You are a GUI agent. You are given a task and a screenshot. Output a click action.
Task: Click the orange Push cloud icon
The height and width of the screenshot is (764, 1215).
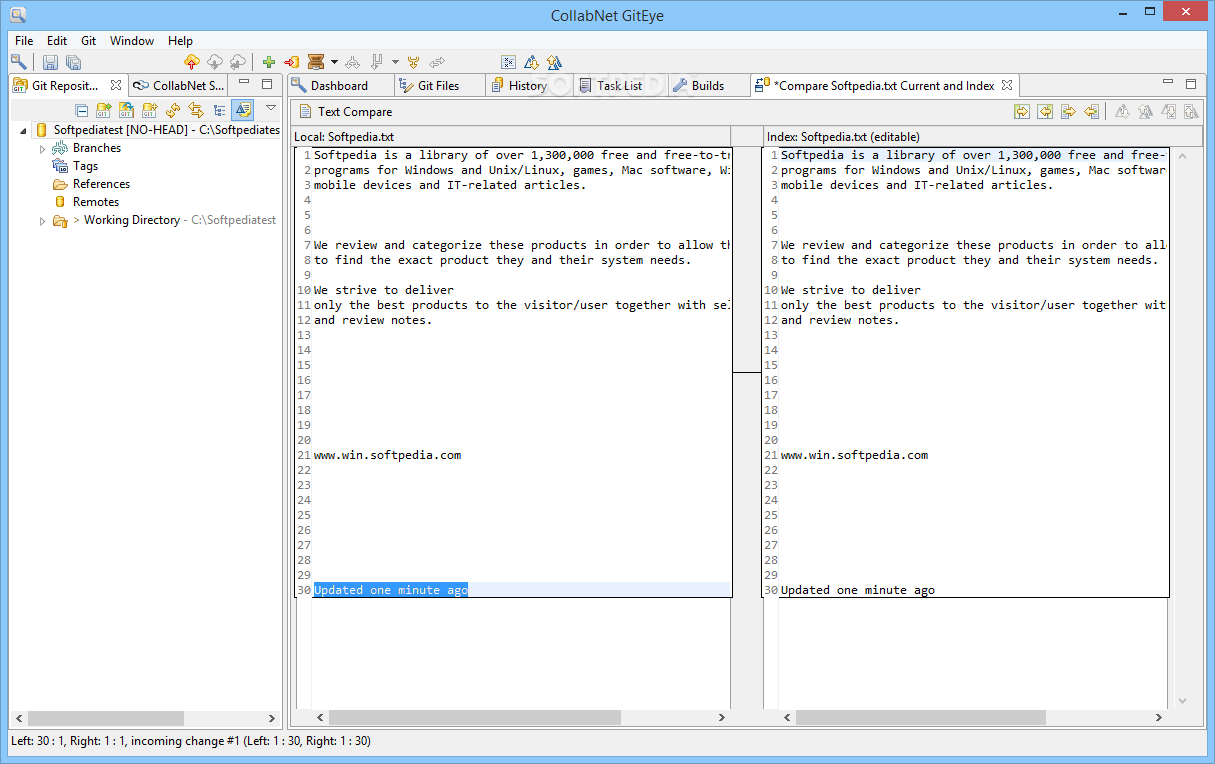coord(191,62)
